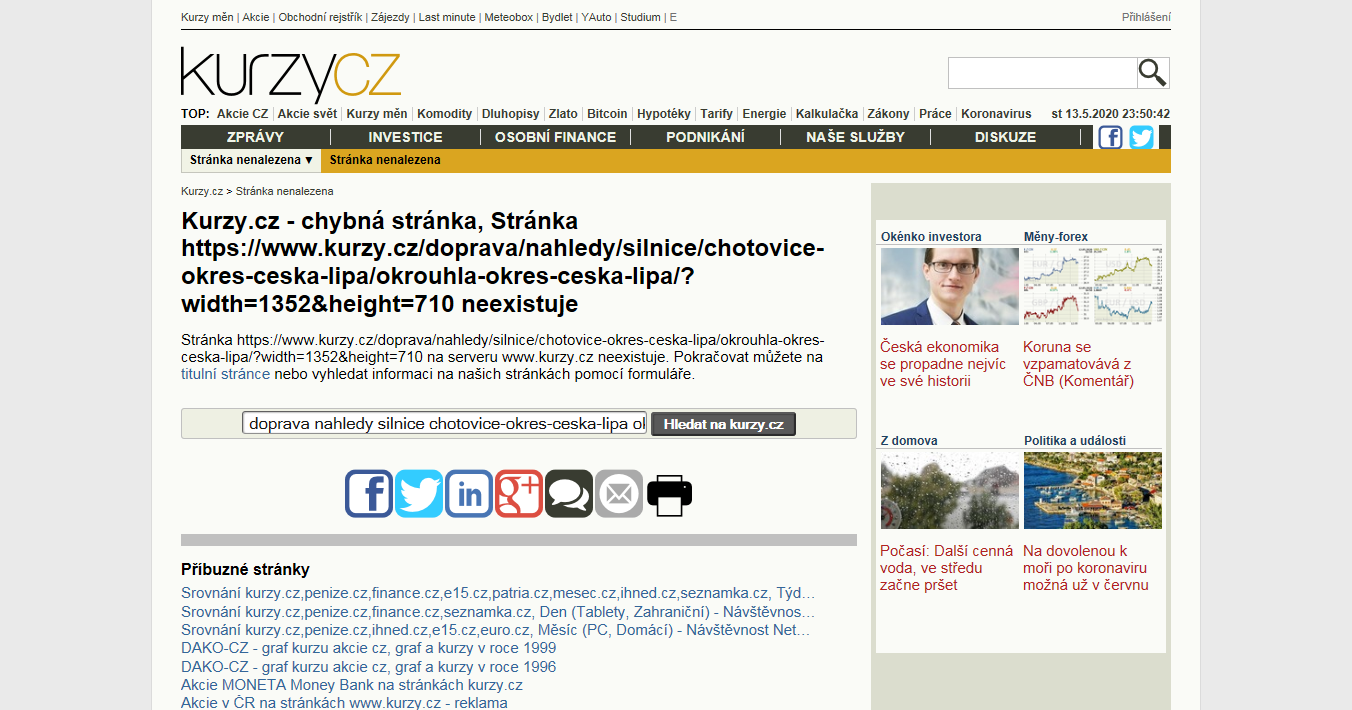This screenshot has height=710, width=1352.
Task: Open the INVESTICE main menu
Action: (x=405, y=137)
